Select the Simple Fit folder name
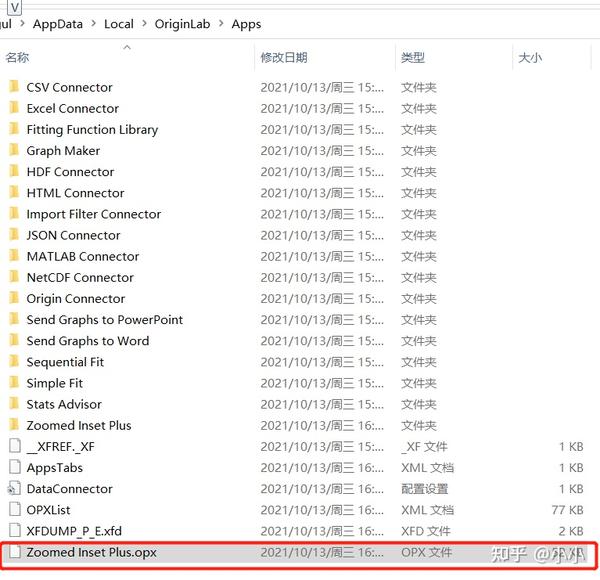Viewport: 600px width, 580px height. pos(54,383)
